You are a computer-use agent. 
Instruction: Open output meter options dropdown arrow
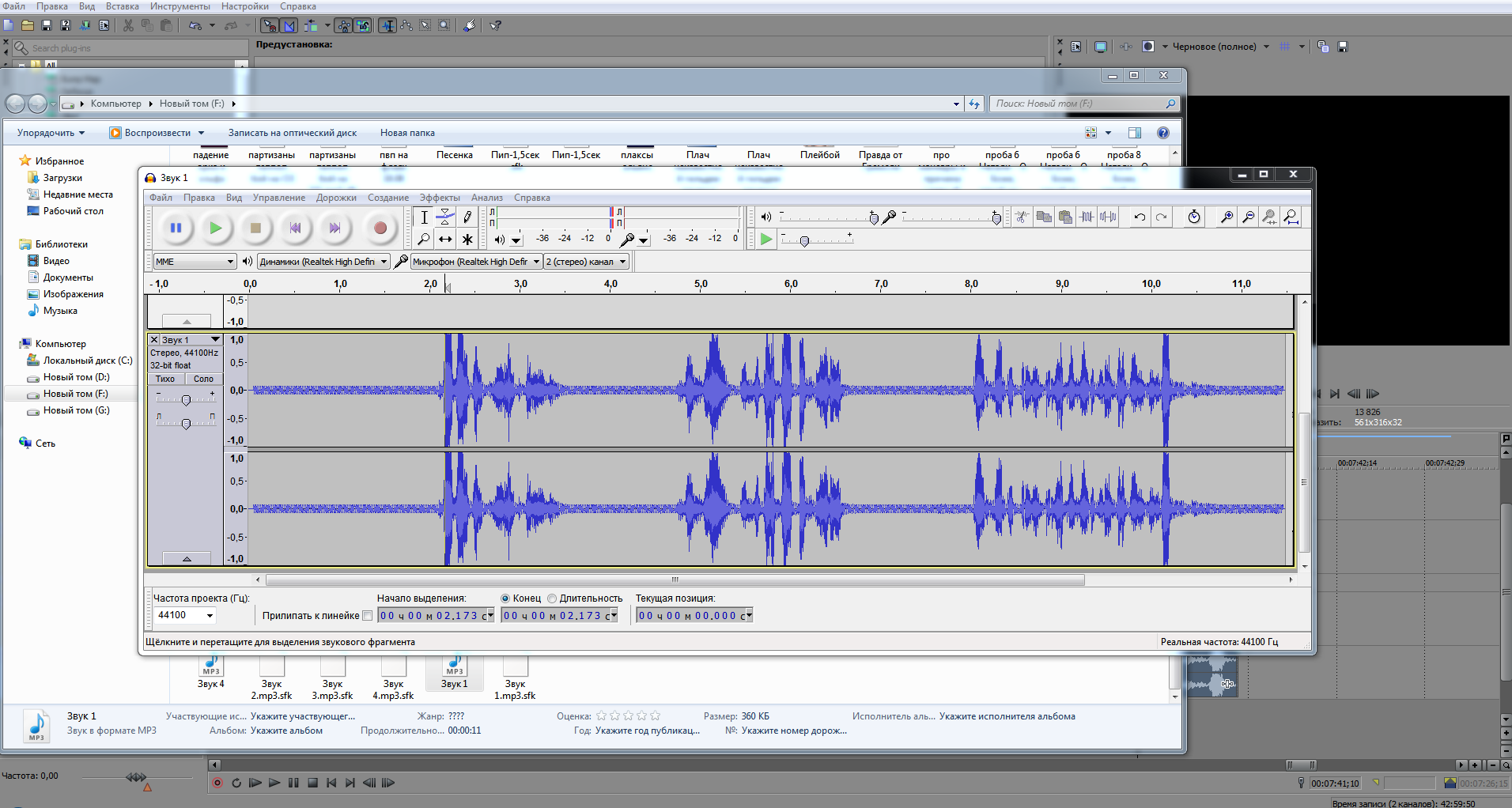[516, 240]
